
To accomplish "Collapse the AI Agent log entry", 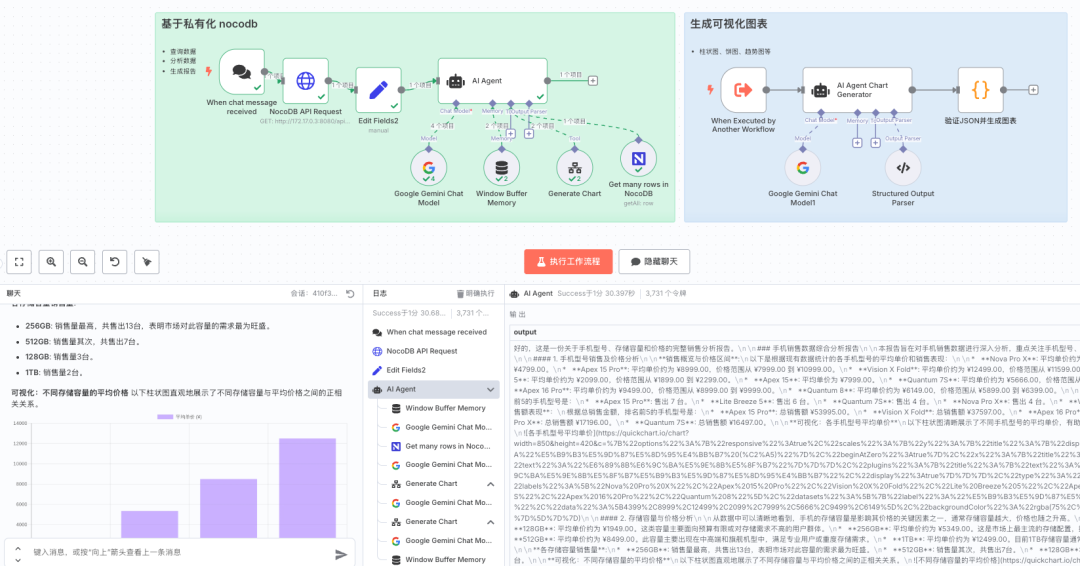I will 490,390.
